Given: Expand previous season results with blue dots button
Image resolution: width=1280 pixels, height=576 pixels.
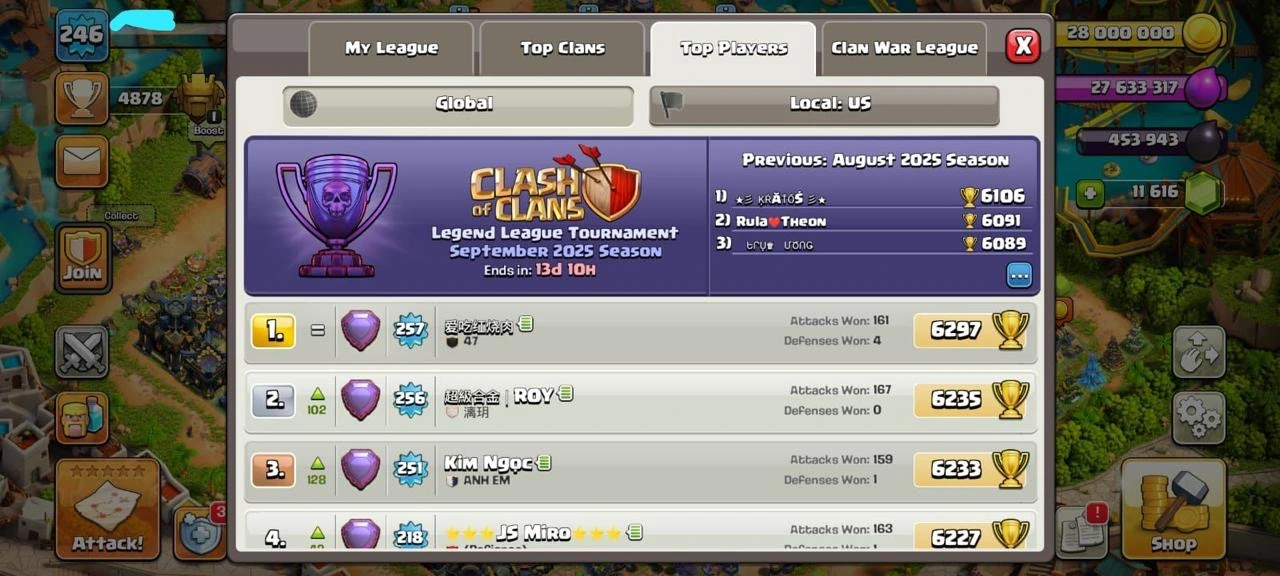Looking at the screenshot, I should (x=1019, y=275).
